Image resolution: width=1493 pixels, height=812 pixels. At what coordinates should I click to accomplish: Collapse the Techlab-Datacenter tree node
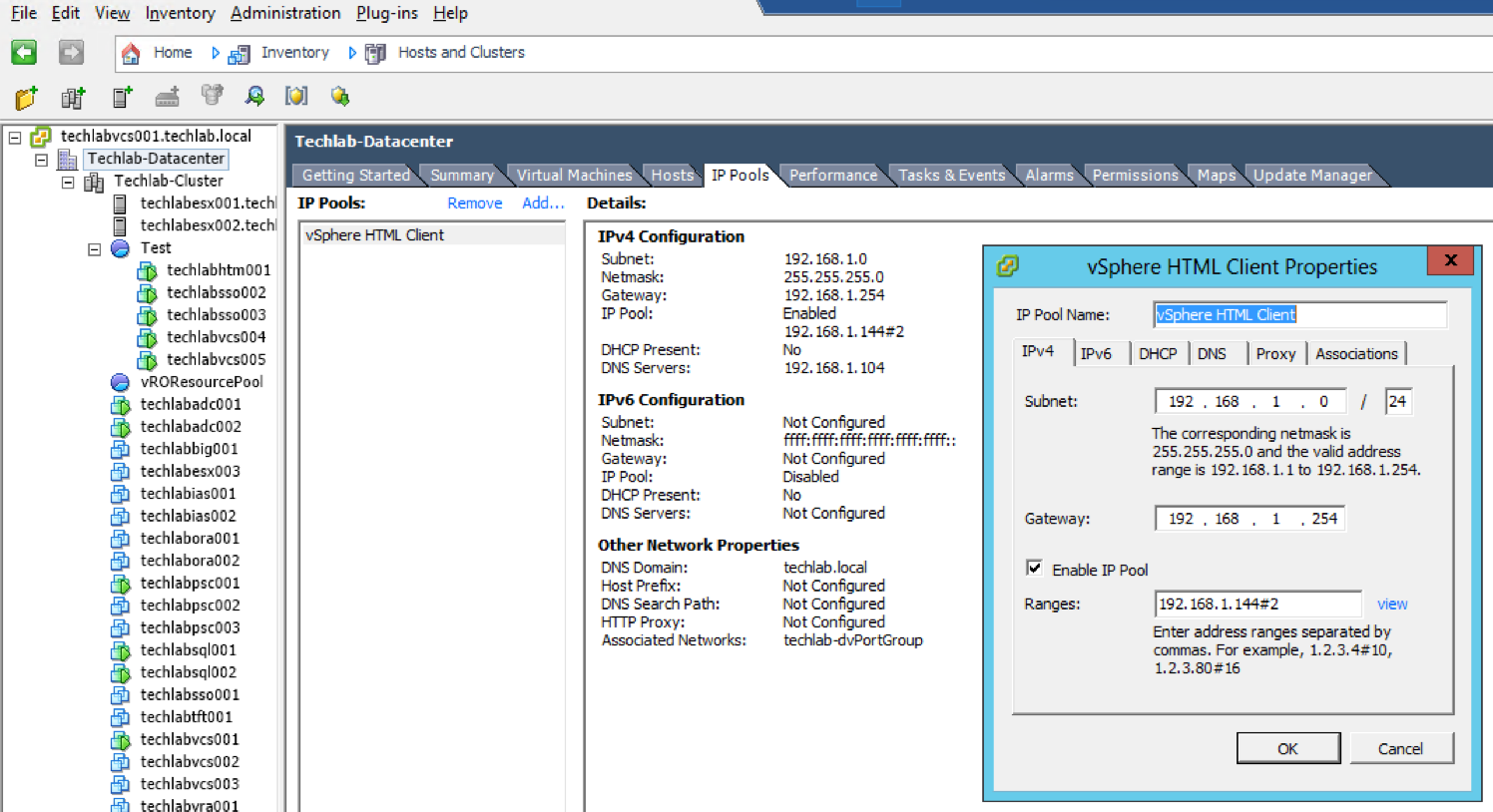pos(41,160)
